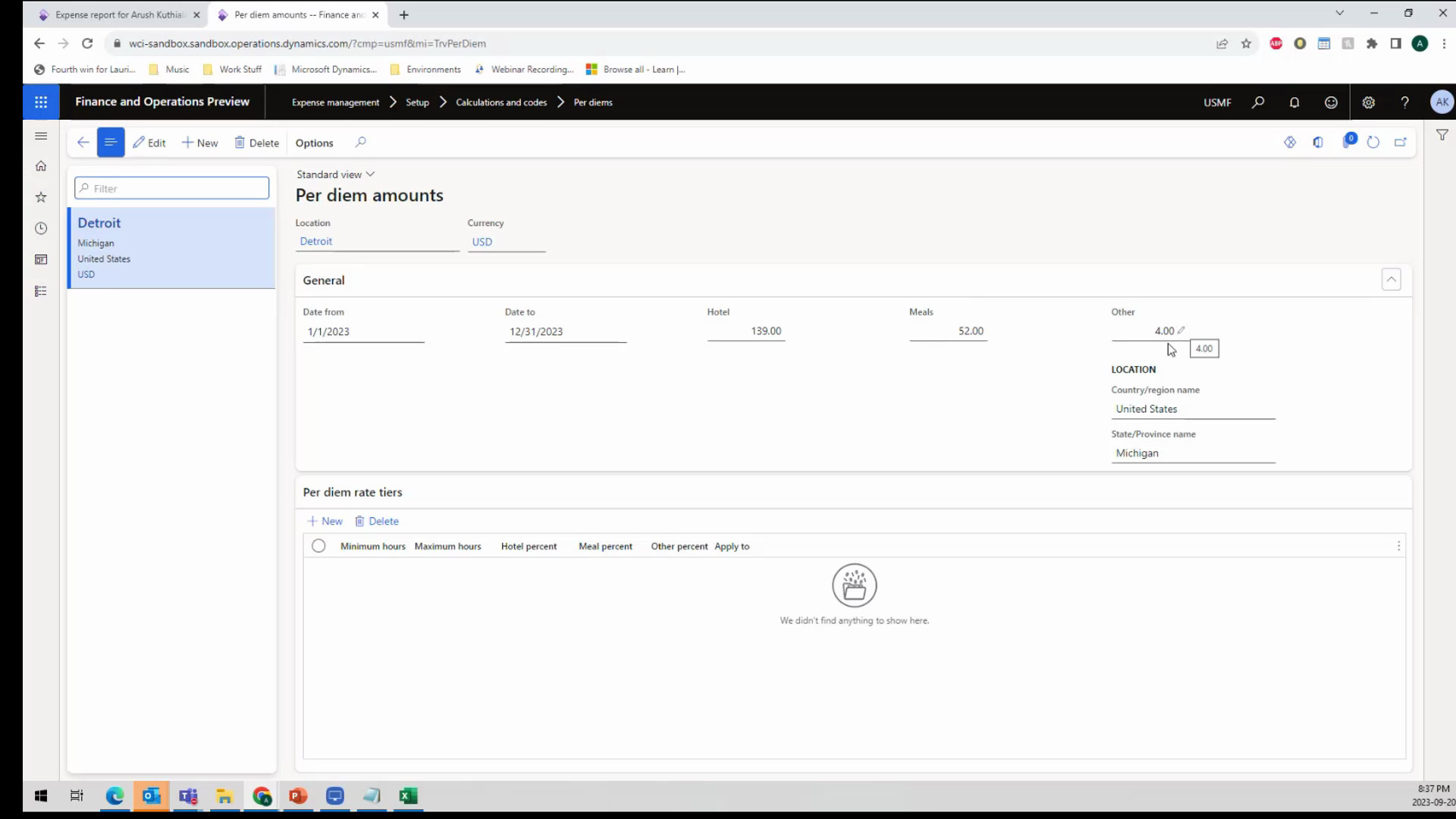Viewport: 1456px width, 819px height.
Task: Open the rate tiers grid options via ellipsis
Action: click(x=1399, y=545)
